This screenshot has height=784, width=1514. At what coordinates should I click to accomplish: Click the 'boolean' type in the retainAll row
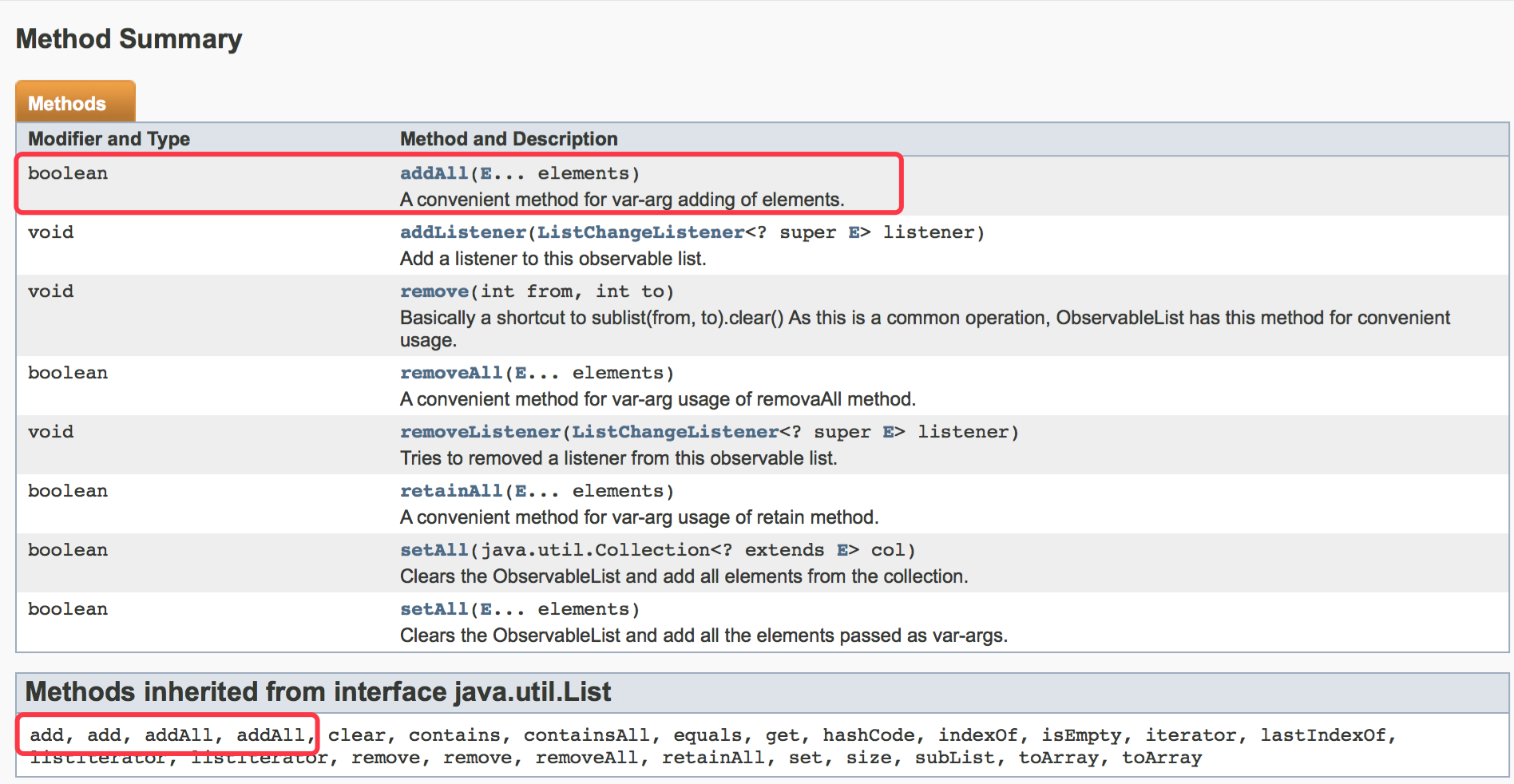pyautogui.click(x=68, y=491)
